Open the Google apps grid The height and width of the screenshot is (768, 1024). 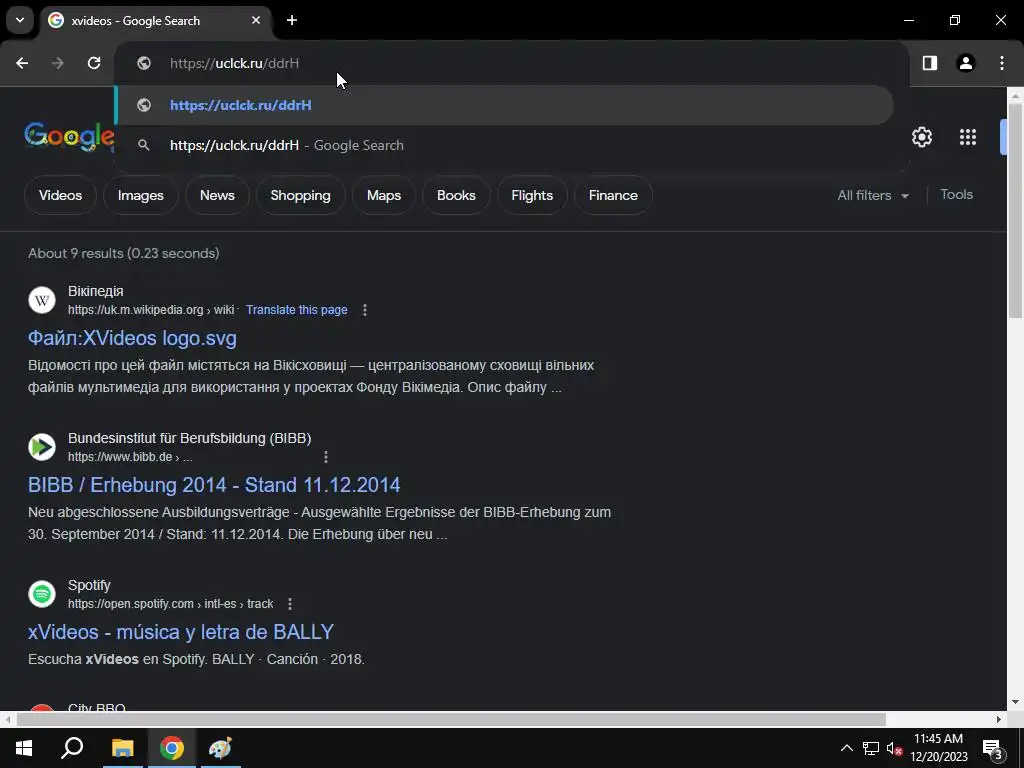pos(968,137)
